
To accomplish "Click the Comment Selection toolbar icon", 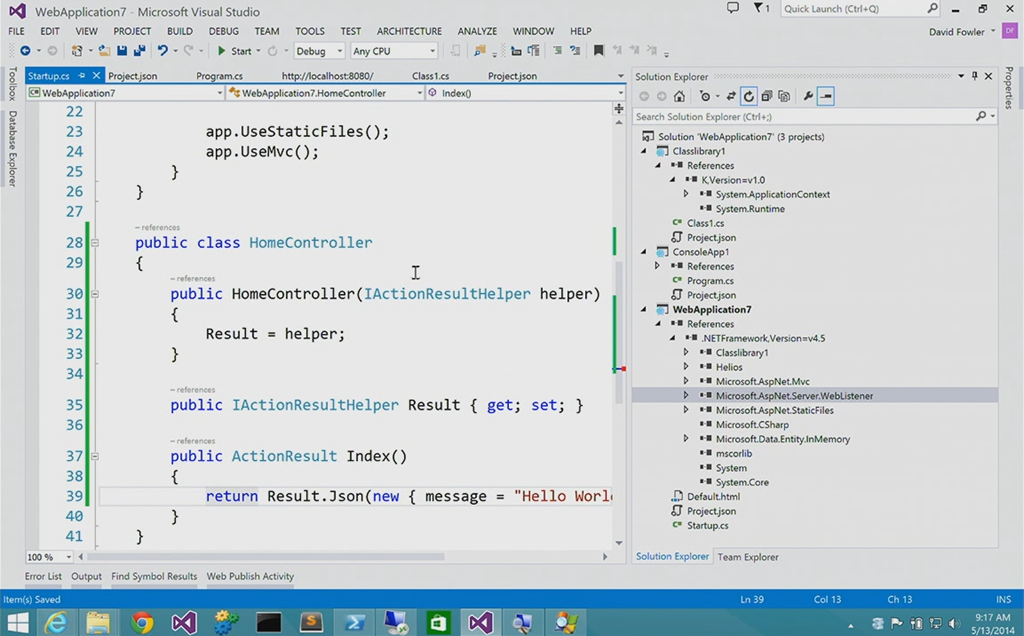I will click(x=557, y=51).
